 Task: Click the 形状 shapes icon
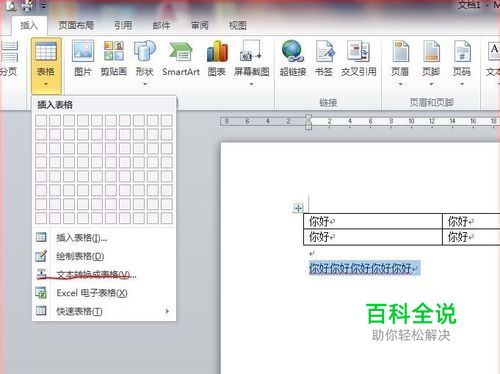145,51
